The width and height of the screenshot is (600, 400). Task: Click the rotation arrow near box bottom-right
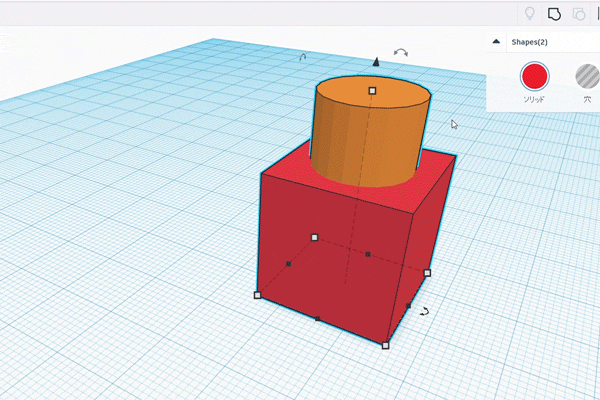click(424, 312)
